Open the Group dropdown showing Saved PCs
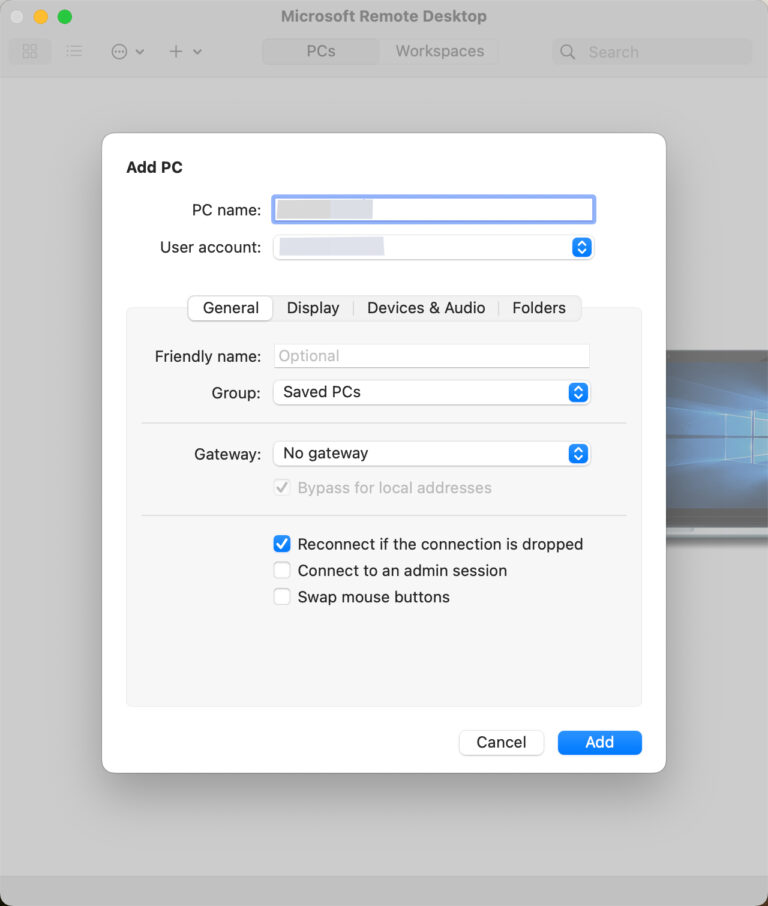The width and height of the screenshot is (768, 906). pyautogui.click(x=432, y=392)
